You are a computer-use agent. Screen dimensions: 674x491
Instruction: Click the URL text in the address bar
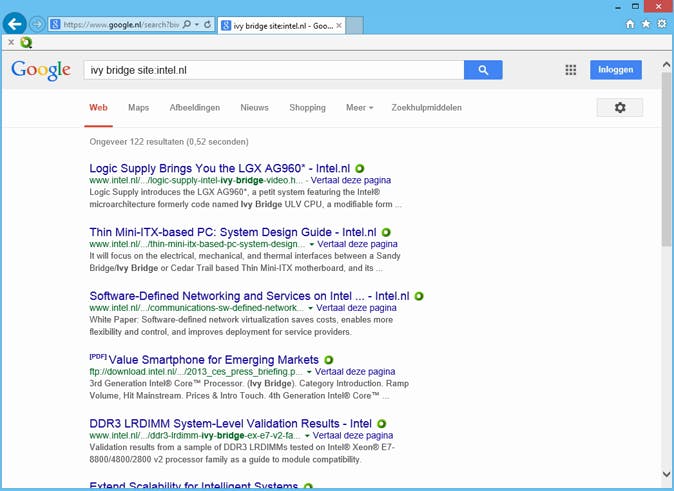tap(121, 25)
